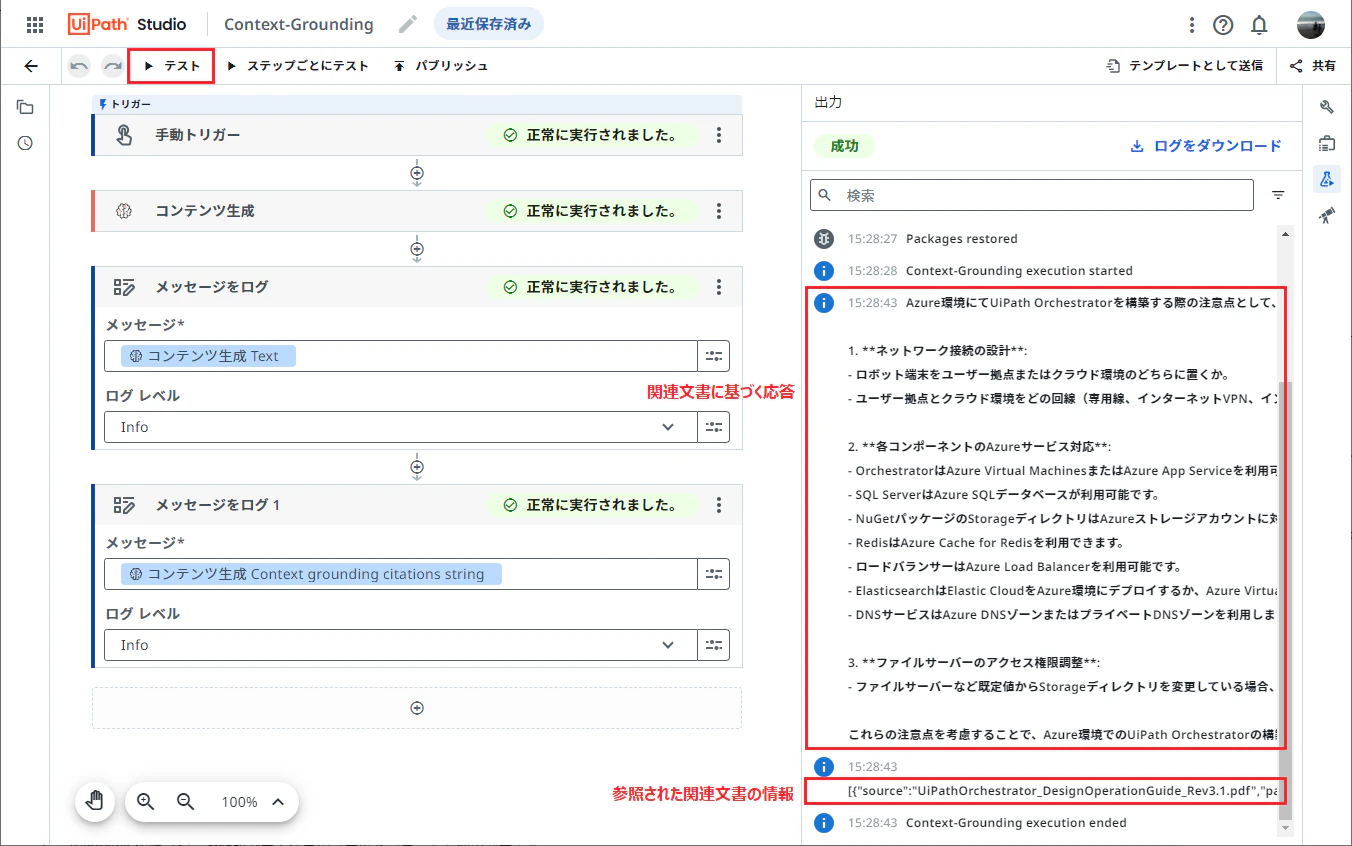This screenshot has height=846, width=1352.
Task: Click message field with コンテンツ生成 Text
Action: (400, 356)
